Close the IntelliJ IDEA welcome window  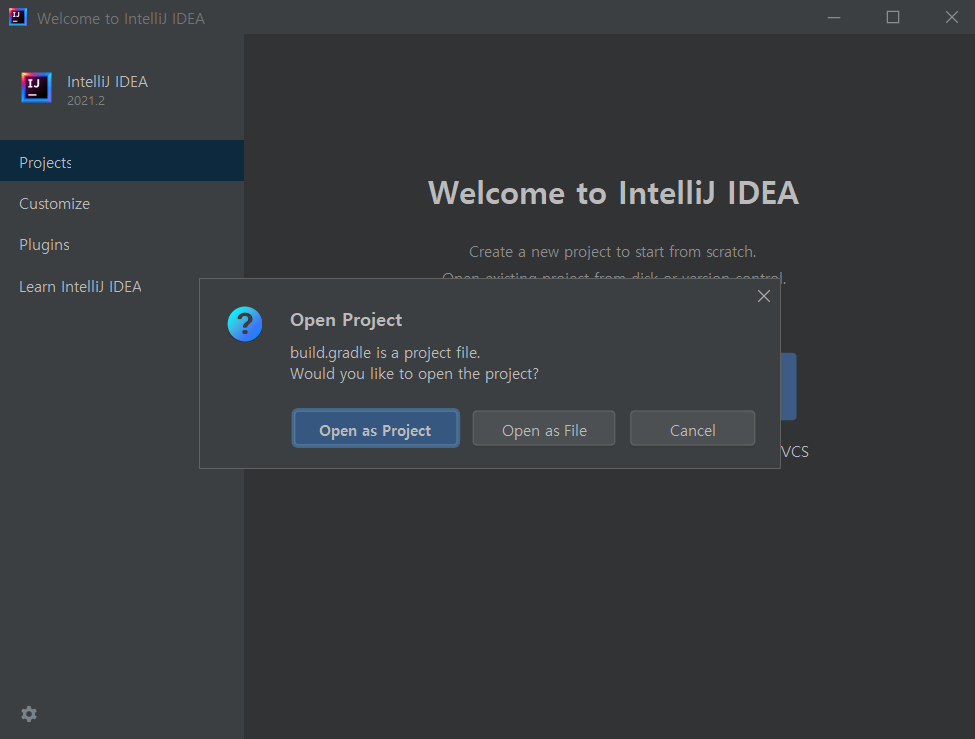click(951, 17)
